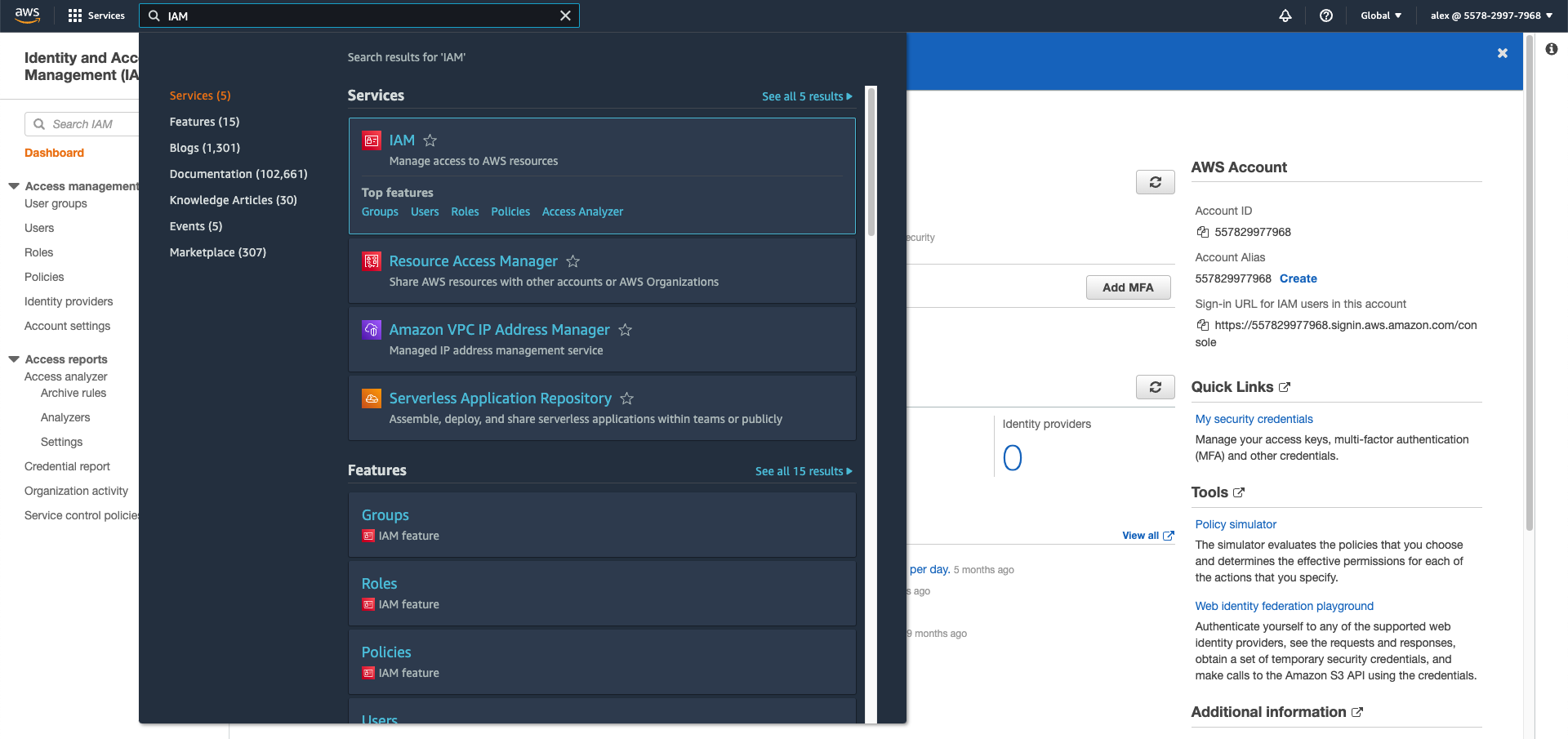Open the info panel icon
The image size is (1568, 739).
click(x=1552, y=49)
